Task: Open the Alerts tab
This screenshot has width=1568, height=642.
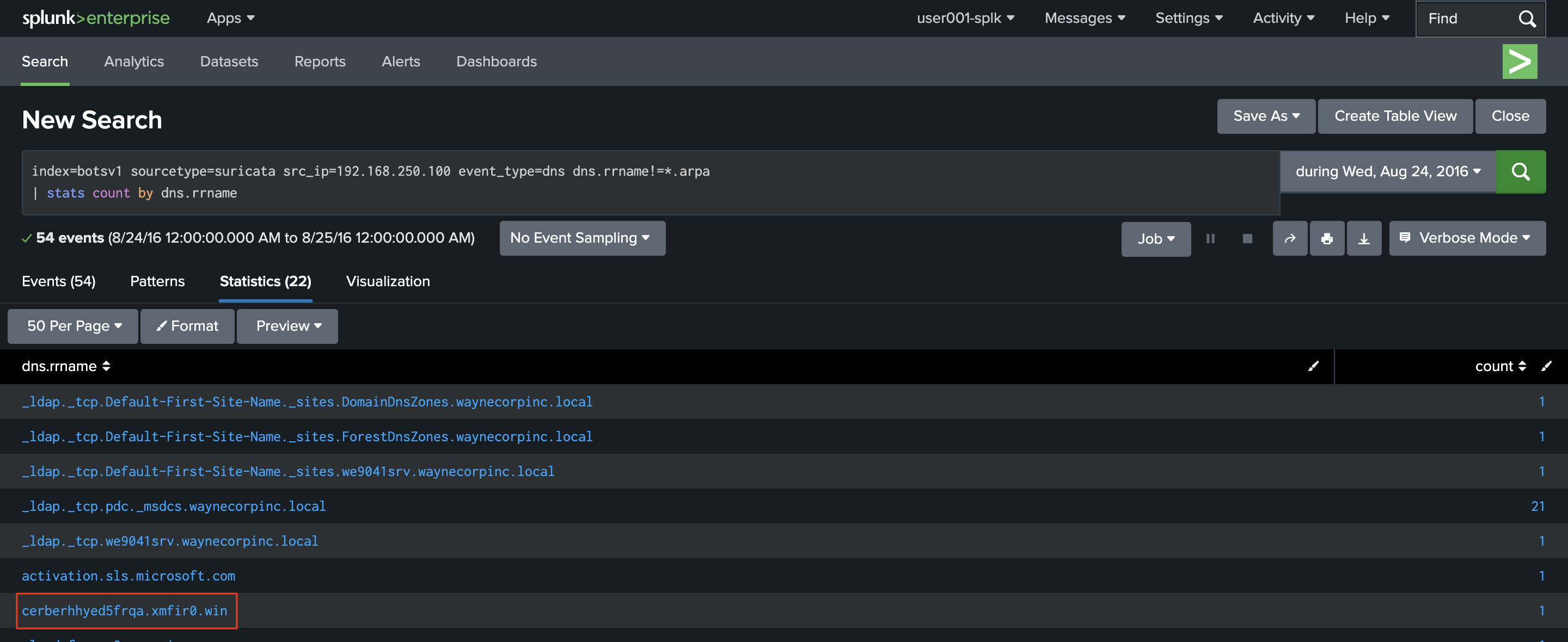Action: coord(401,61)
